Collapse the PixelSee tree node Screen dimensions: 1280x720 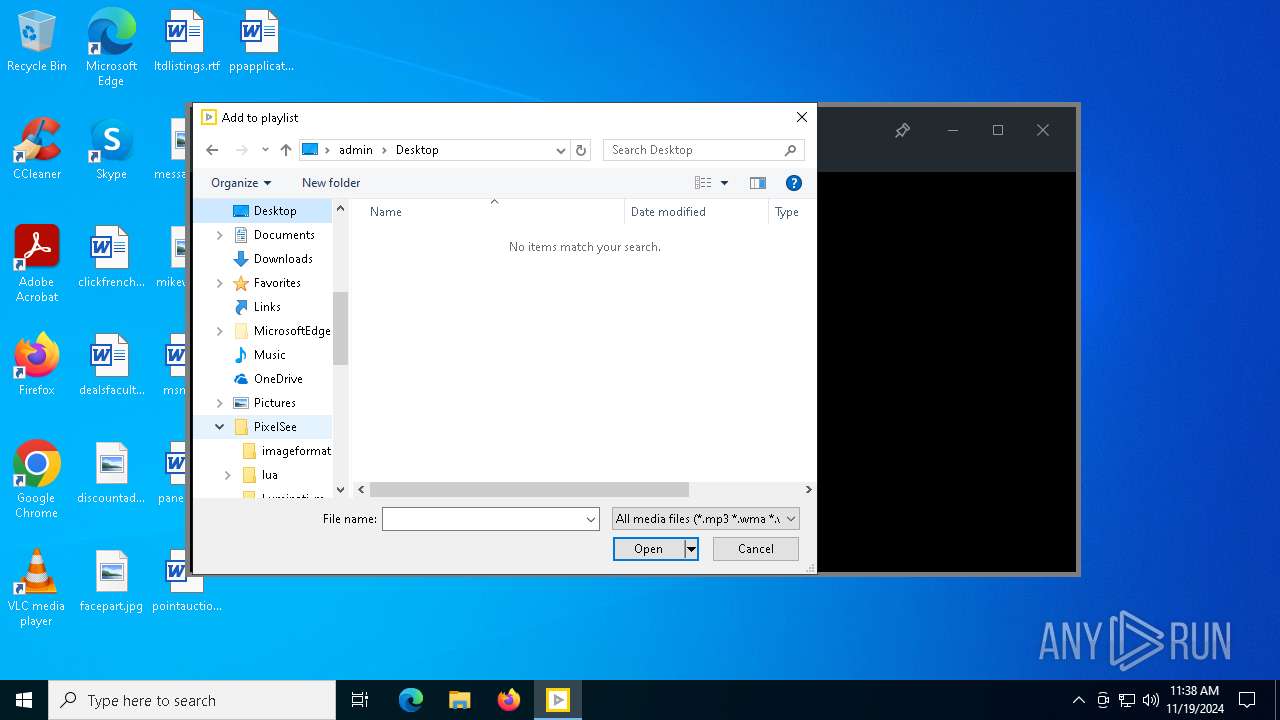pos(220,427)
